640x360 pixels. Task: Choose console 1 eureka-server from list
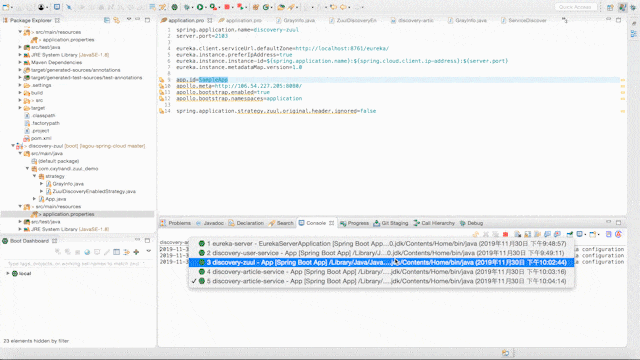(x=382, y=244)
